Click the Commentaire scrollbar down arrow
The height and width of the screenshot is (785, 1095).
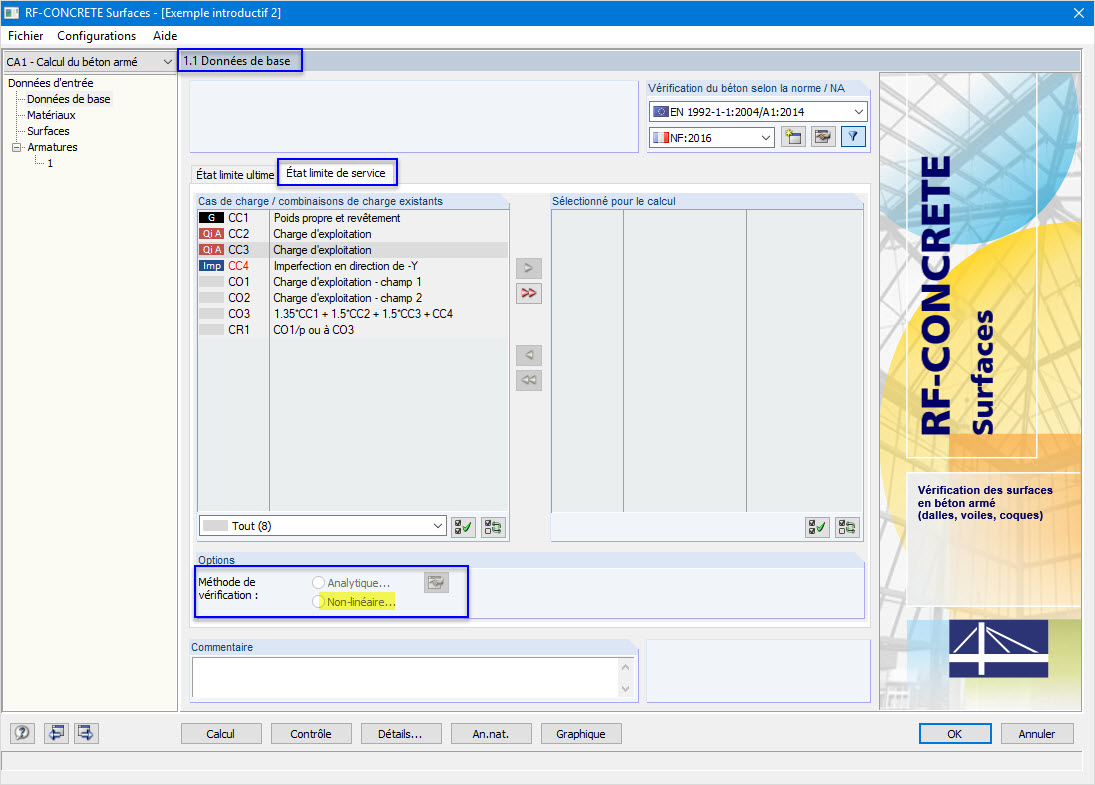[x=626, y=689]
